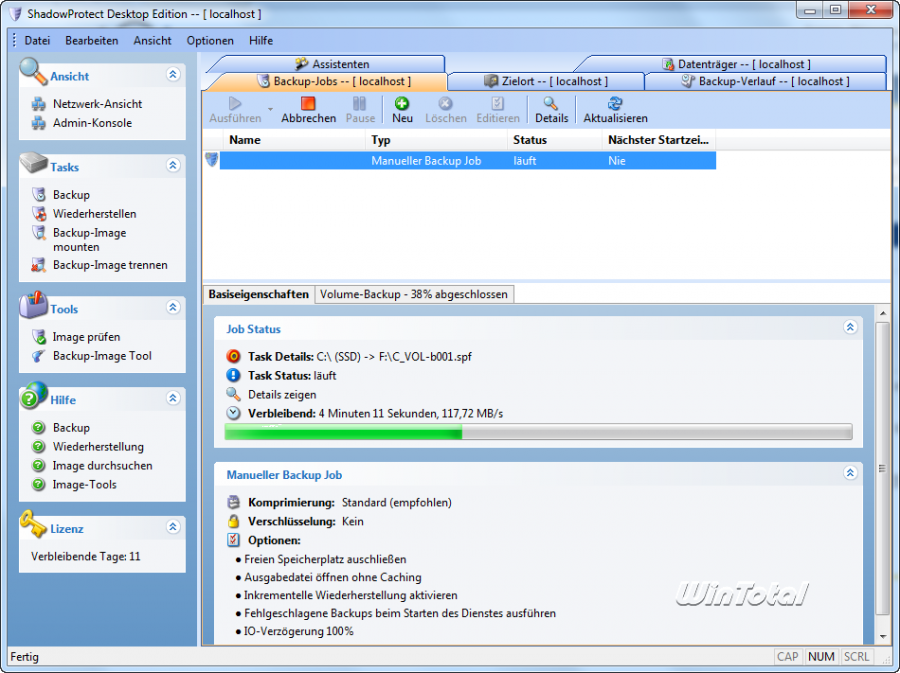Open Backup help topic under Hilfe
Viewport: 900px width, 673px height.
click(x=71, y=427)
